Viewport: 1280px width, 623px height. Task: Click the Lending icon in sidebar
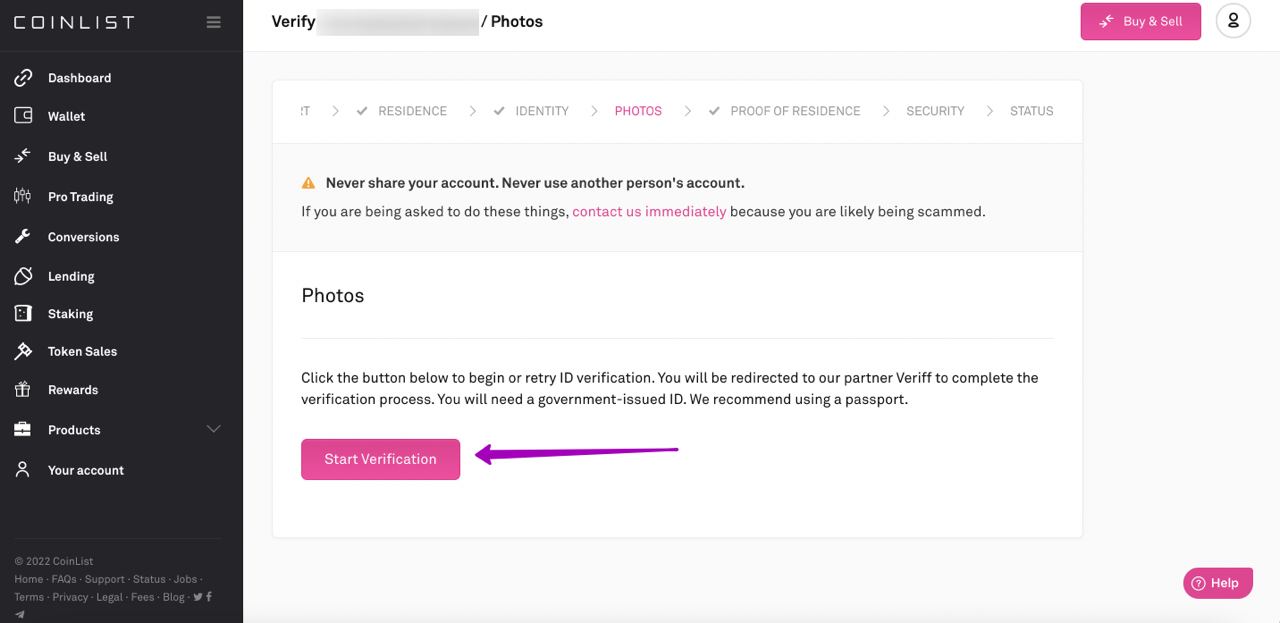pos(22,276)
